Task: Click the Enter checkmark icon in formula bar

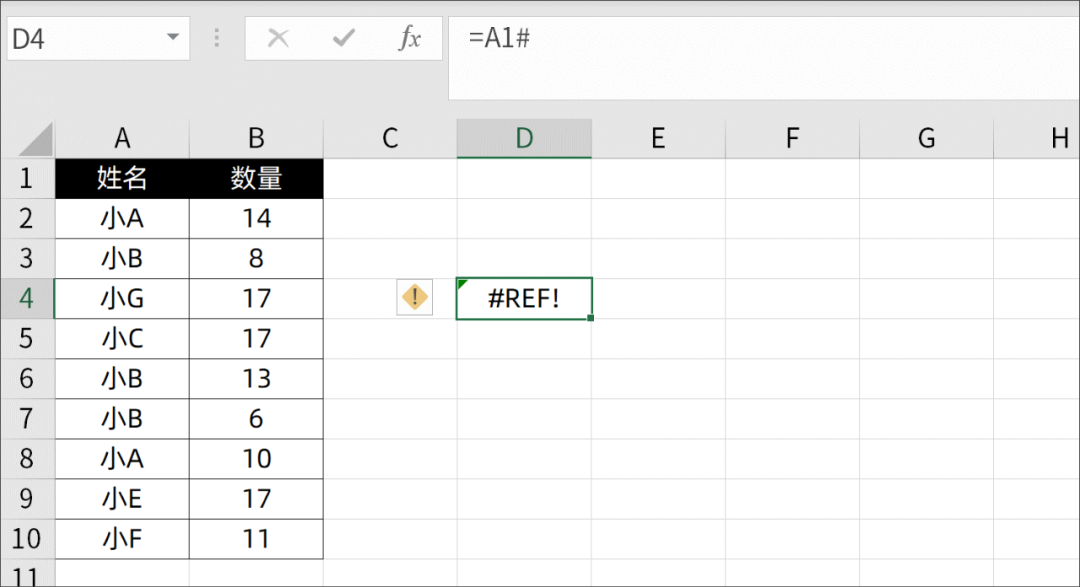Action: coord(345,39)
